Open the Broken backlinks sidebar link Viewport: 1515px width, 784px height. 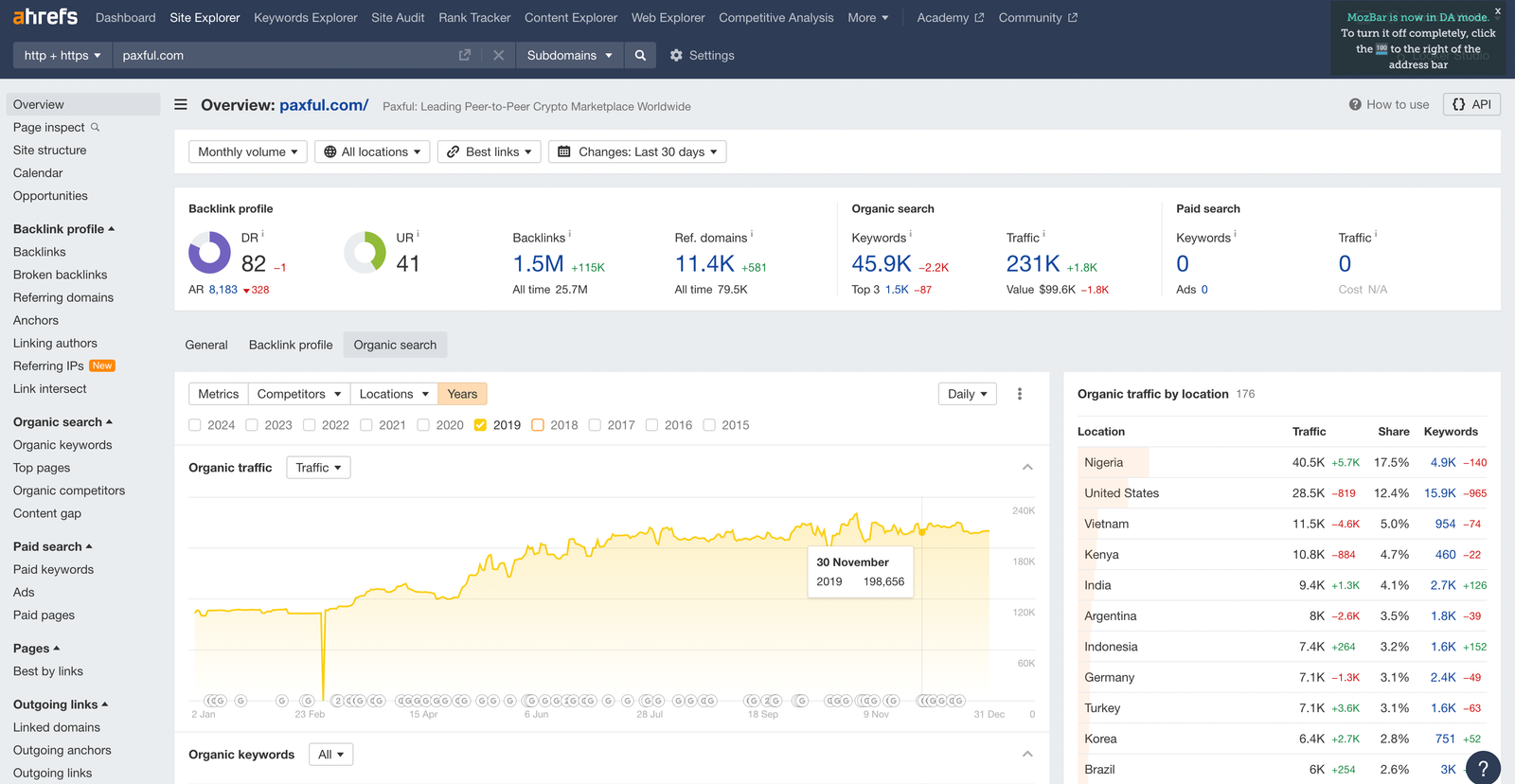click(61, 275)
